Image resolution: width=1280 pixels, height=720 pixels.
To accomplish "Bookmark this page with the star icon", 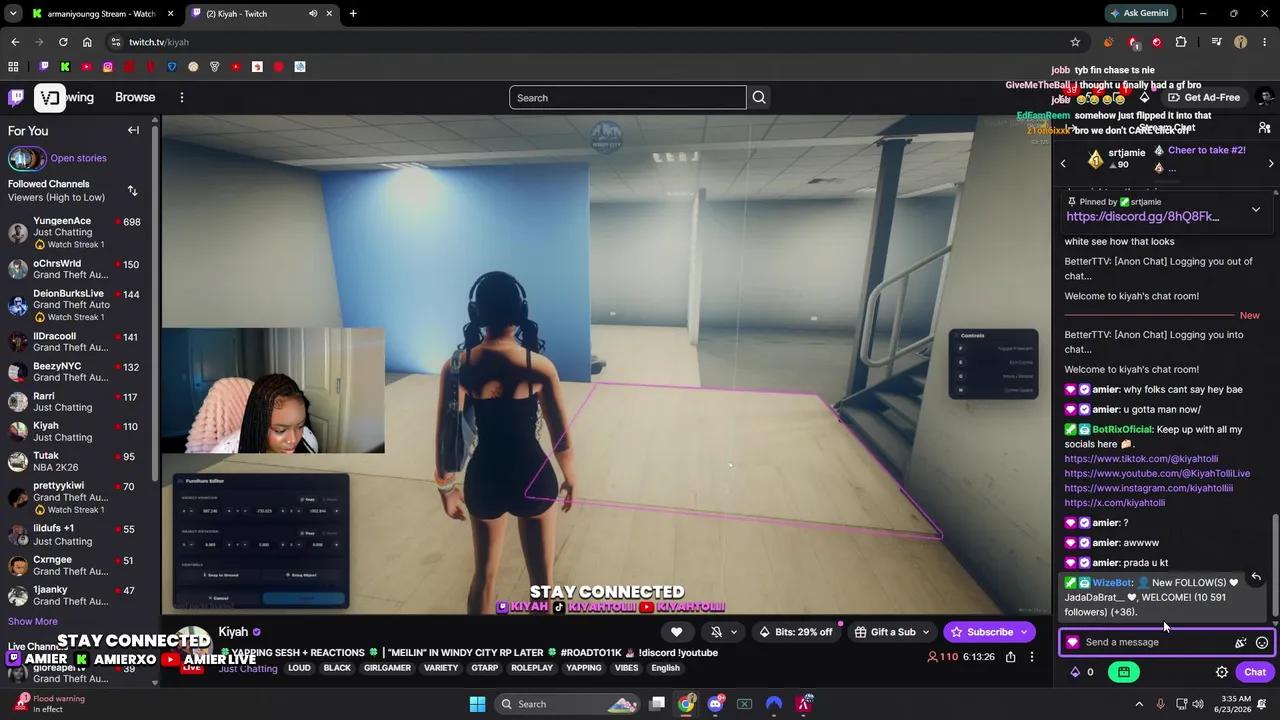I will click(1075, 42).
